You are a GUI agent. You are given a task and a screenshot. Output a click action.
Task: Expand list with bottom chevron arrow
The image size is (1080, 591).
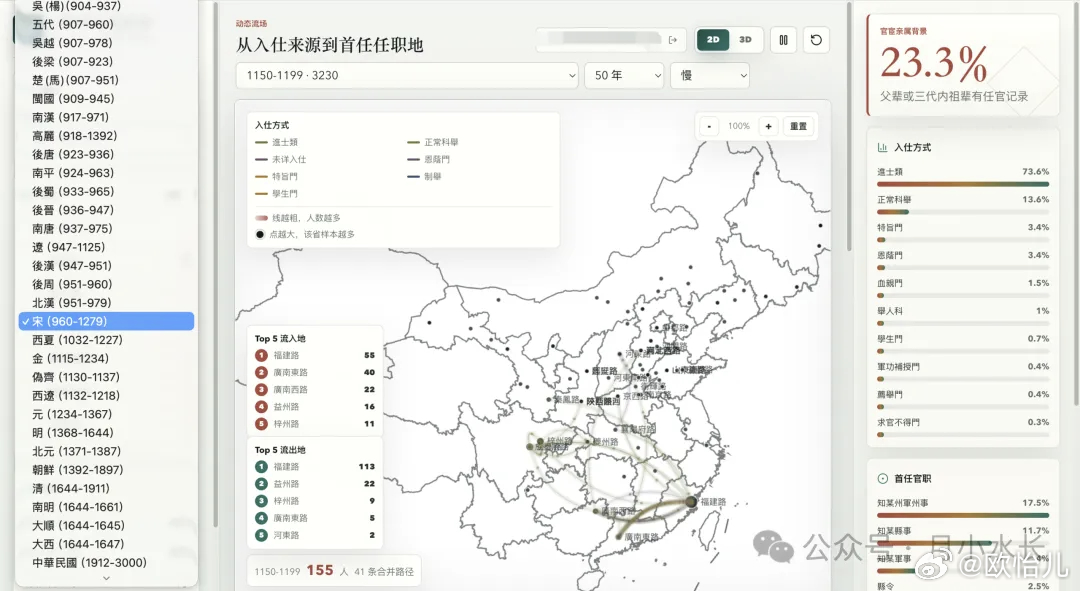[x=106, y=579]
